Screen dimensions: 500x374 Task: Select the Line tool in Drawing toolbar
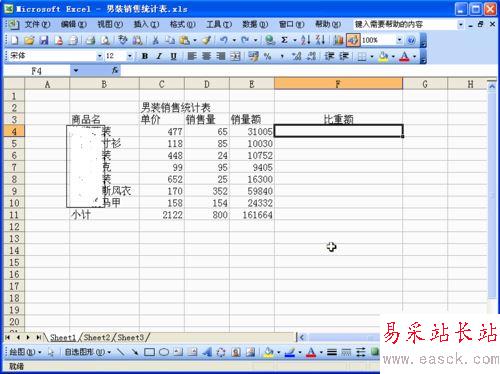pyautogui.click(x=120, y=352)
